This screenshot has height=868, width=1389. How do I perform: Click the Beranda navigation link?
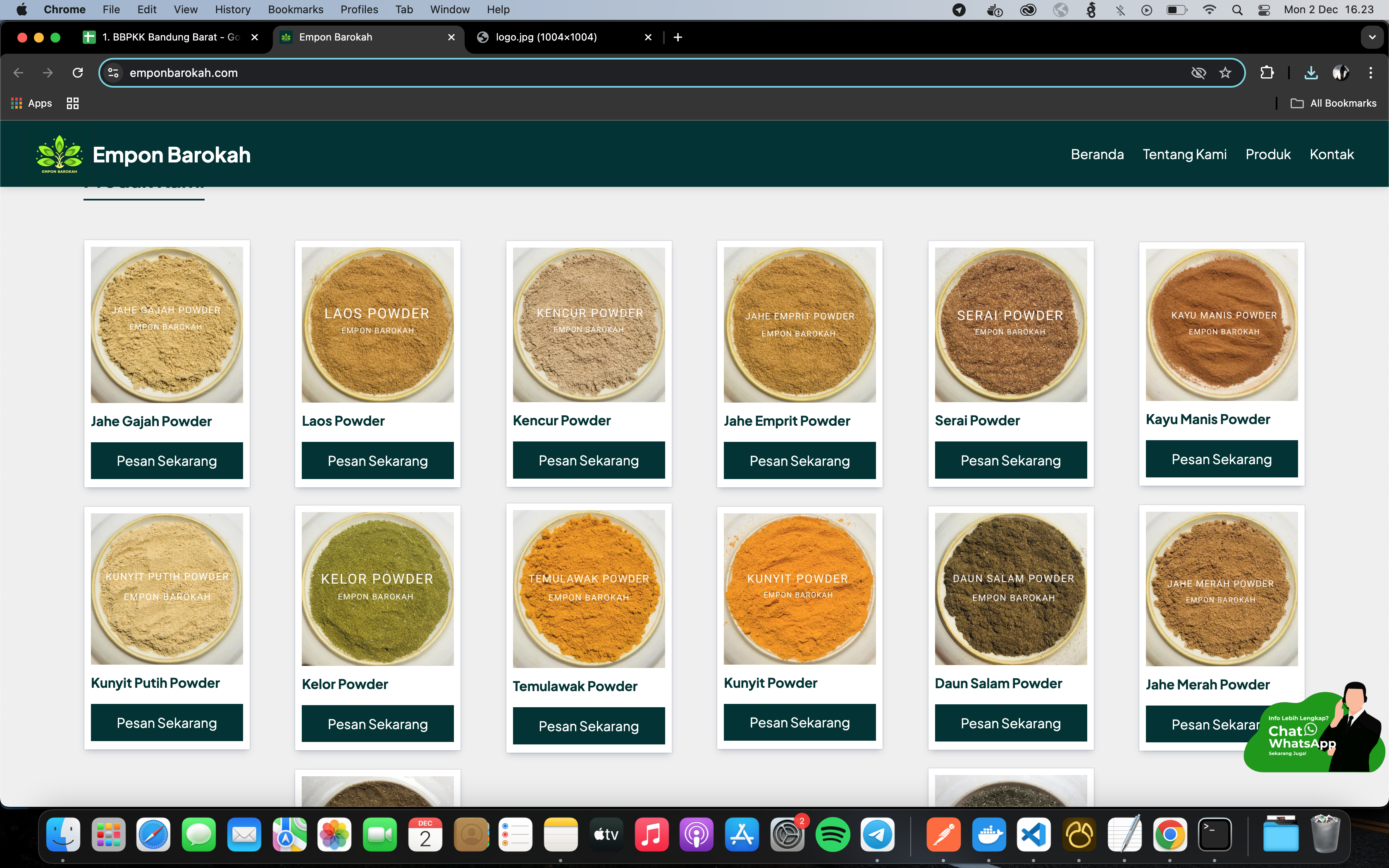coord(1097,155)
